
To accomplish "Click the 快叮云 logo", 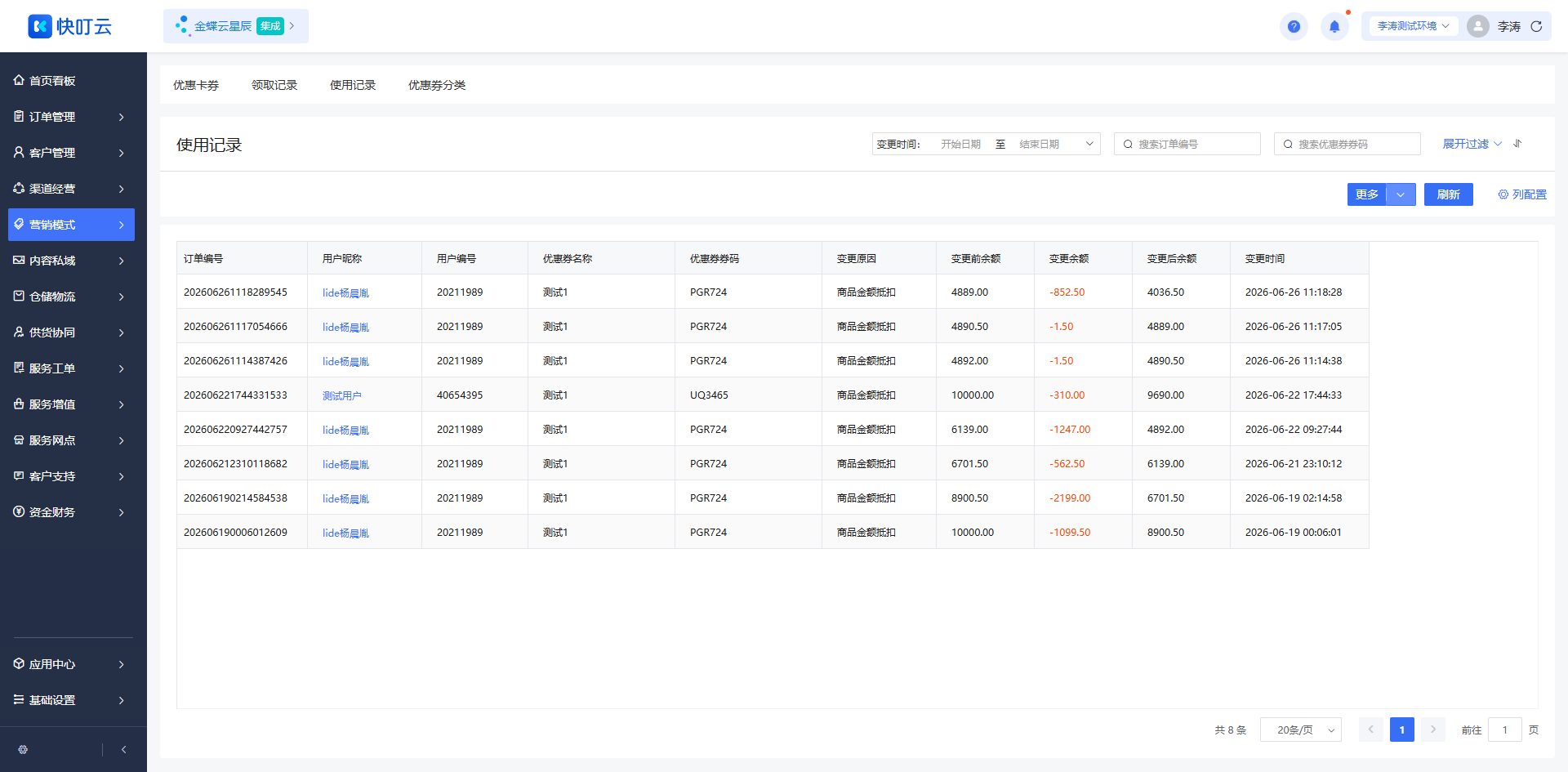I will point(69,26).
